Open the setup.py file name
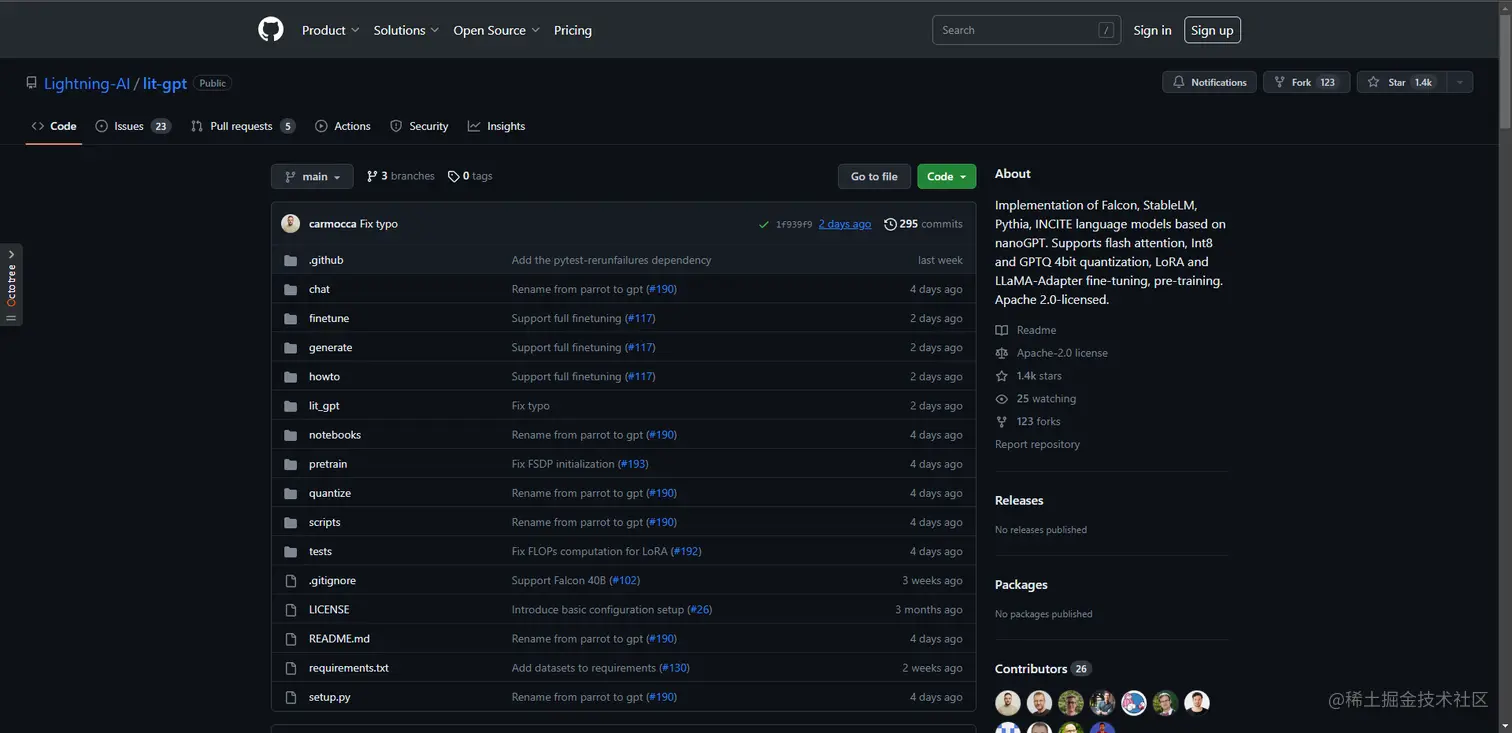The height and width of the screenshot is (733, 1512). (x=329, y=697)
